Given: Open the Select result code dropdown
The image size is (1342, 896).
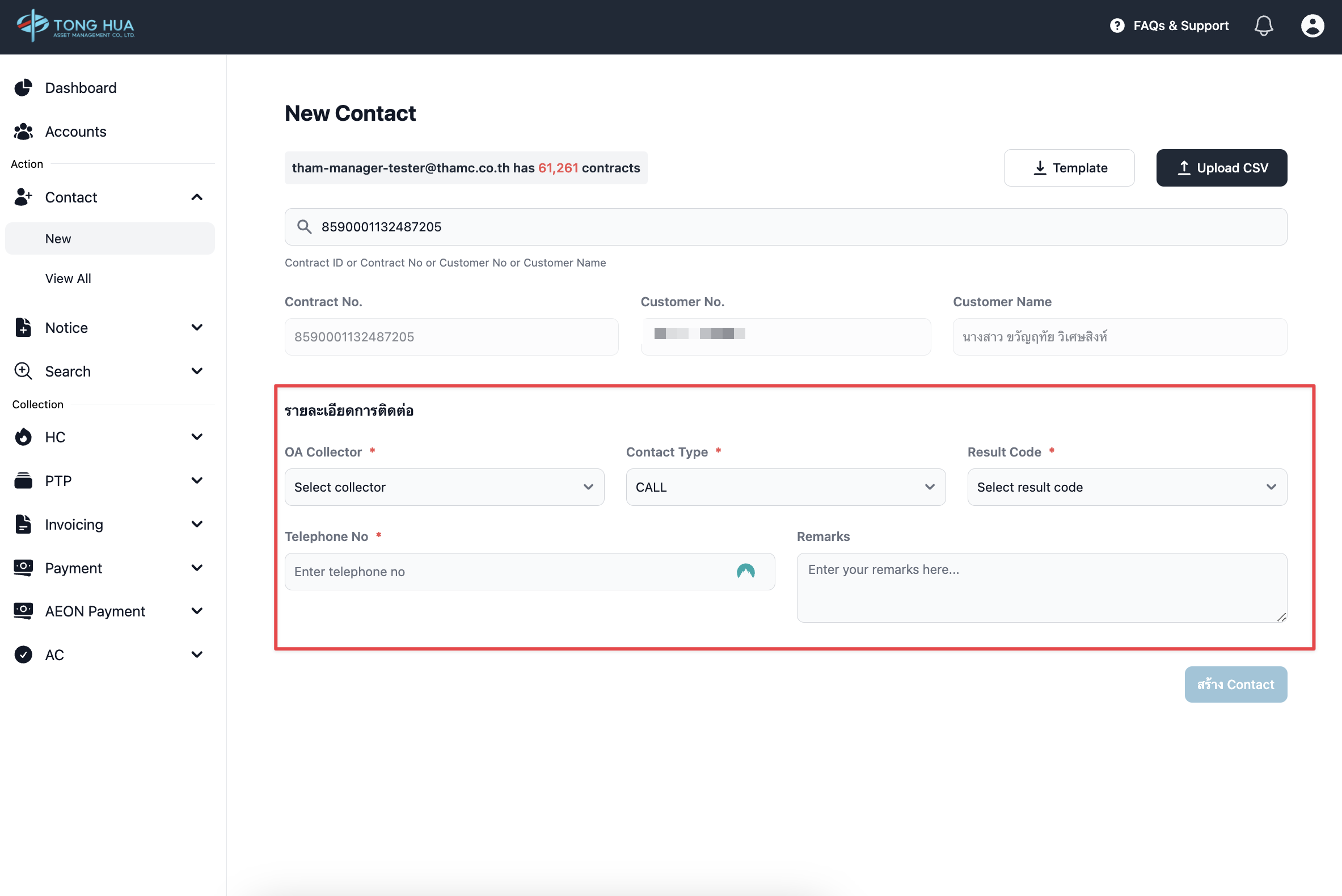Looking at the screenshot, I should pos(1126,487).
